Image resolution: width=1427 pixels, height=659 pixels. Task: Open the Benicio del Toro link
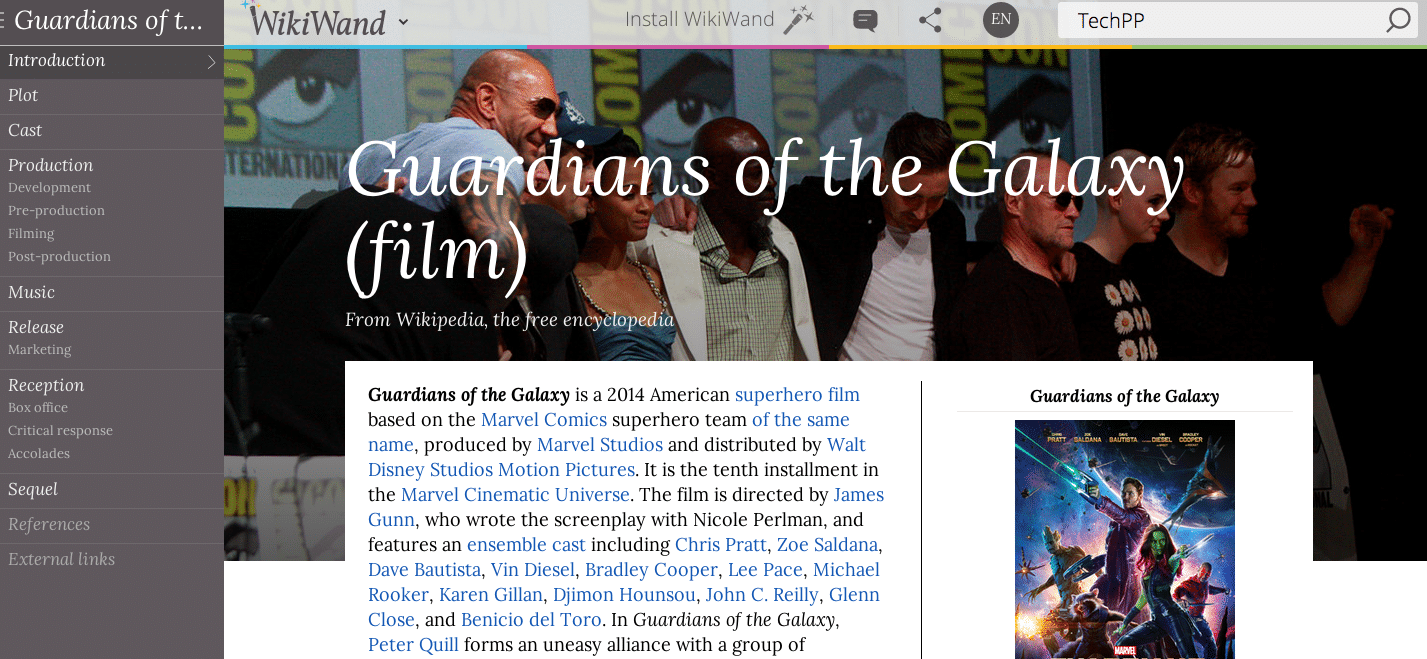click(533, 619)
